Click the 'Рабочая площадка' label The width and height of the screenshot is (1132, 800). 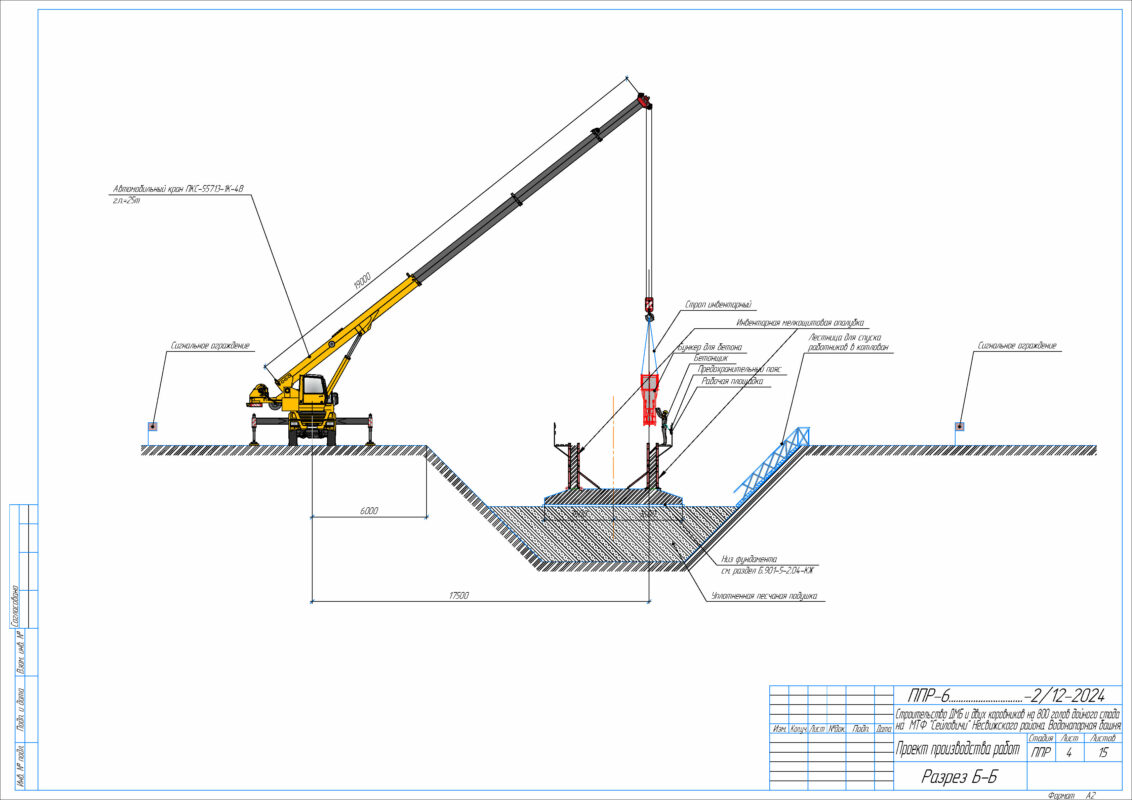732,381
